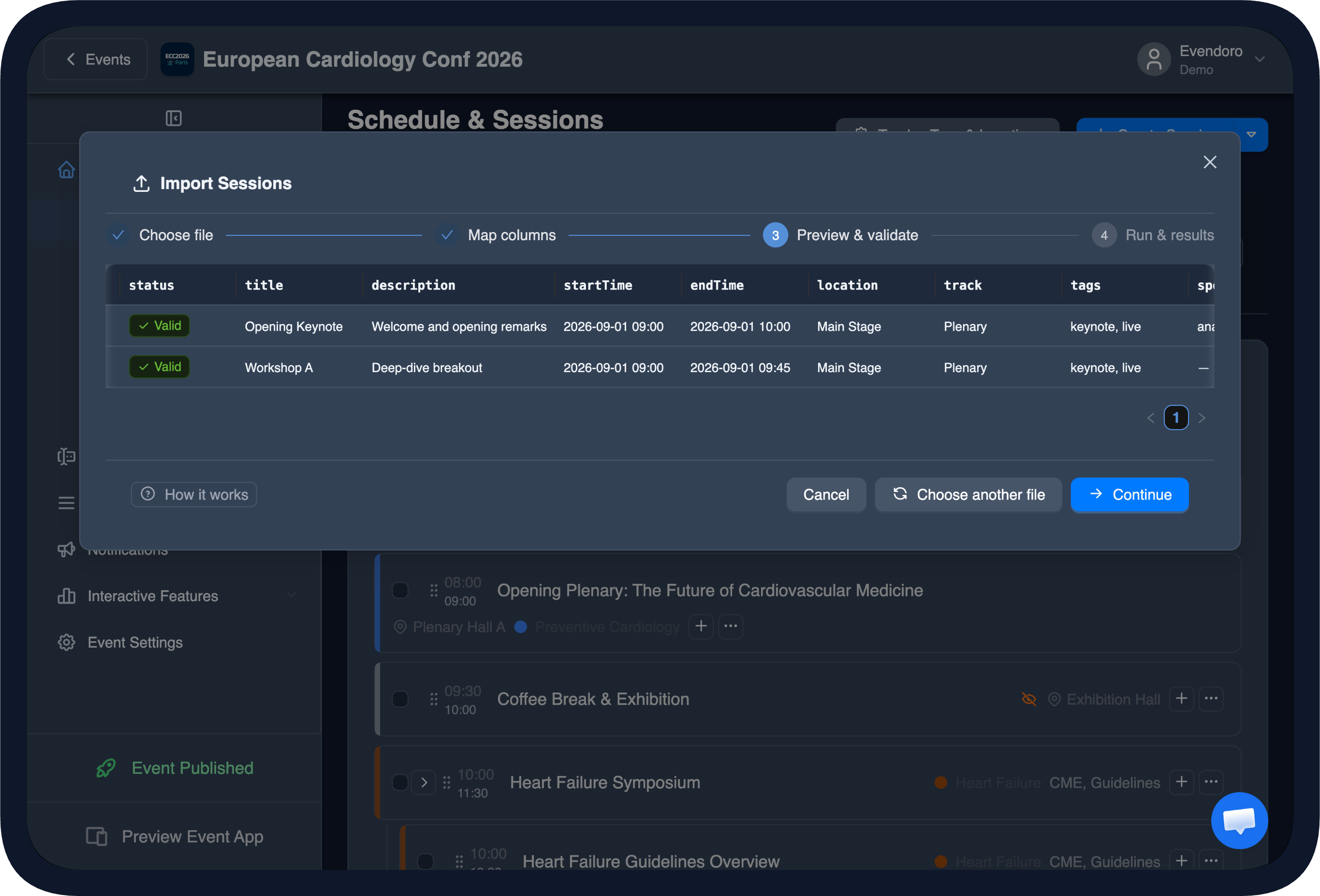1320x896 pixels.
Task: Open Preview Event App
Action: point(175,837)
